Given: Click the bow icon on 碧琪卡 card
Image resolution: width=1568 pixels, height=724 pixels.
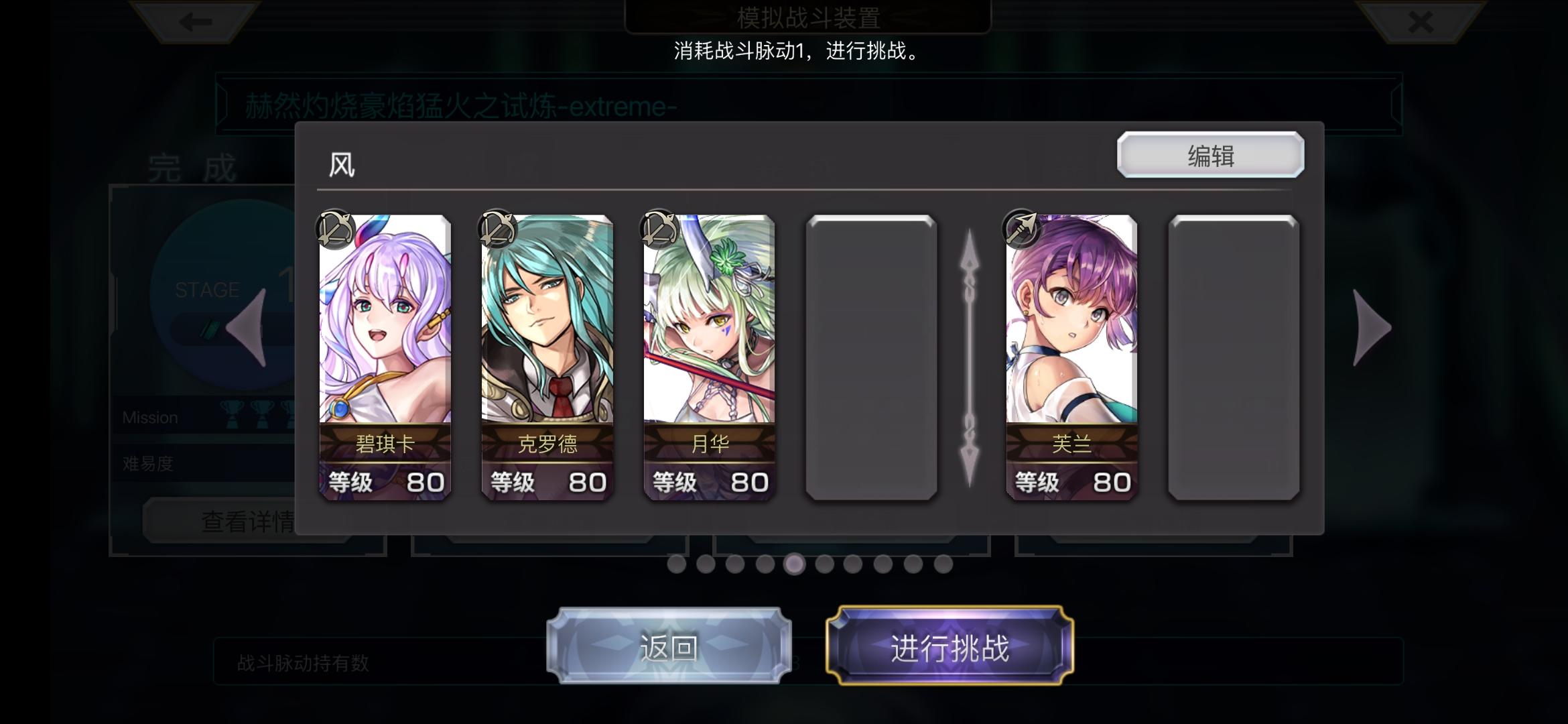Looking at the screenshot, I should click(335, 229).
